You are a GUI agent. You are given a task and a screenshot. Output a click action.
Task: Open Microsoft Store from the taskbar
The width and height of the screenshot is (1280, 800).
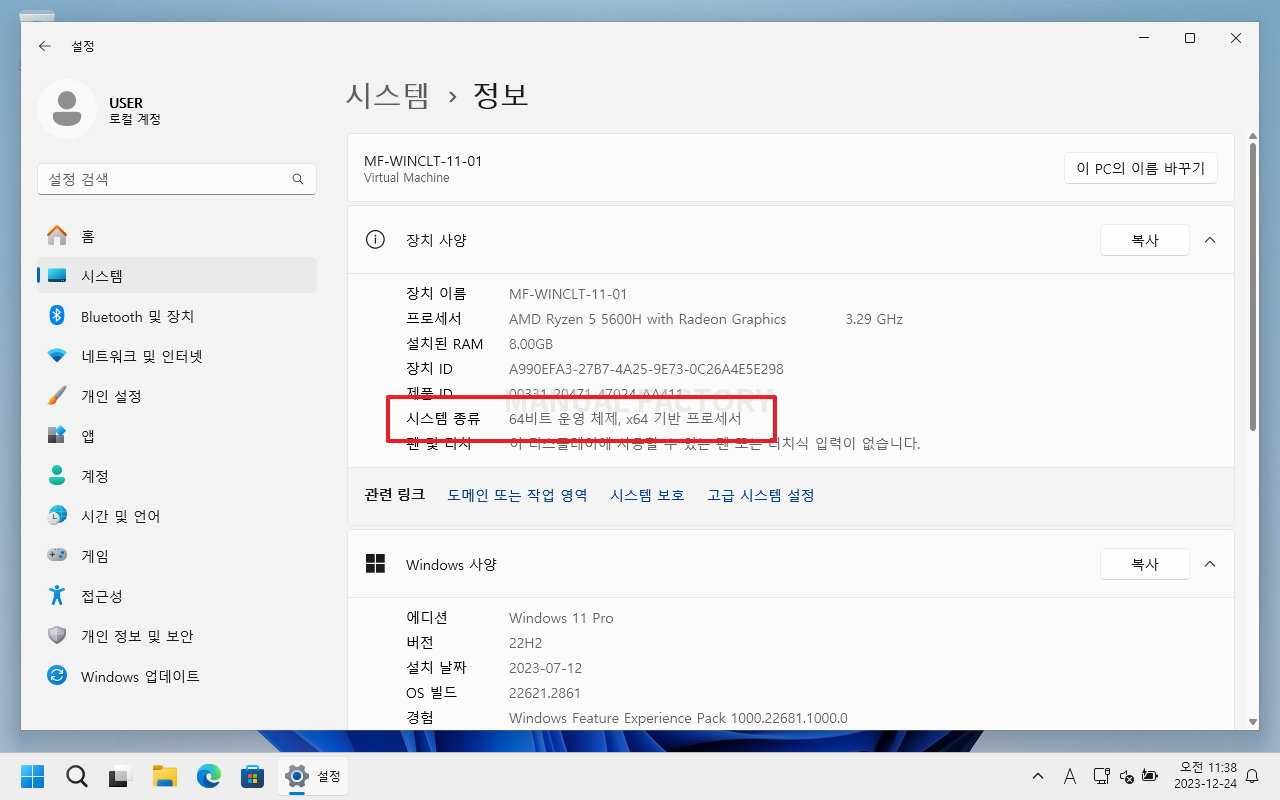coord(252,776)
